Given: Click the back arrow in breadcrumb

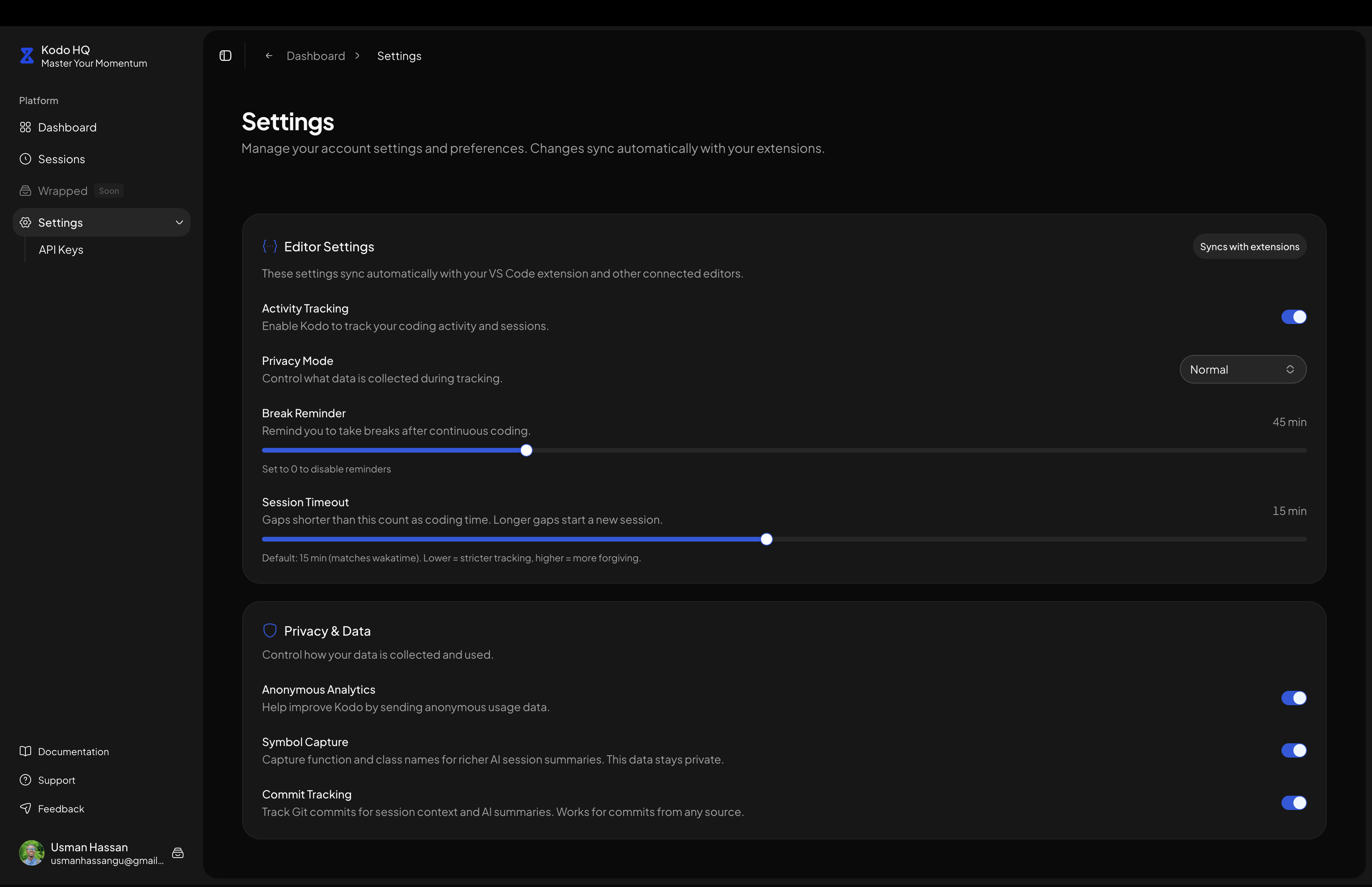Looking at the screenshot, I should (x=269, y=56).
